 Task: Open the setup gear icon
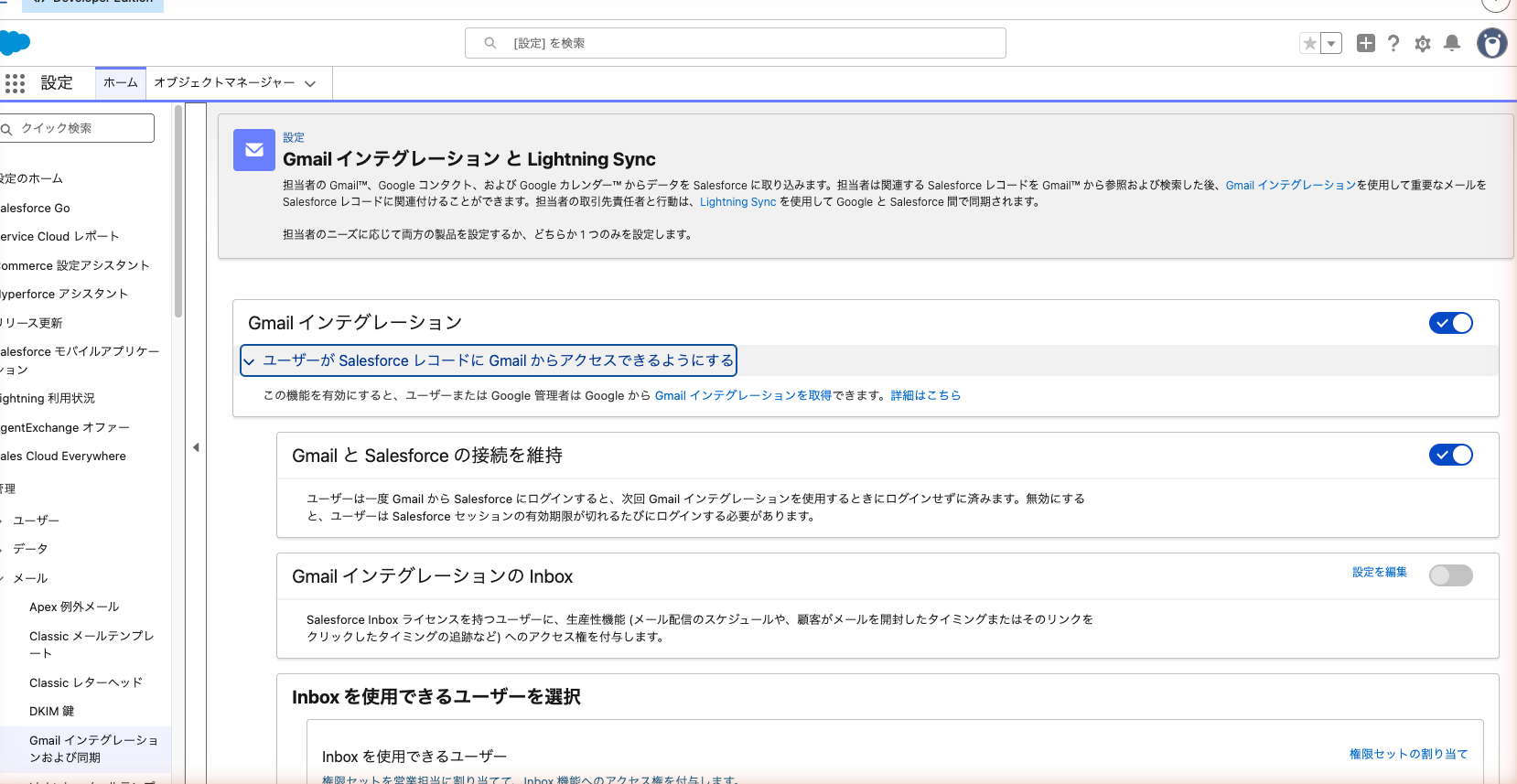(x=1423, y=43)
